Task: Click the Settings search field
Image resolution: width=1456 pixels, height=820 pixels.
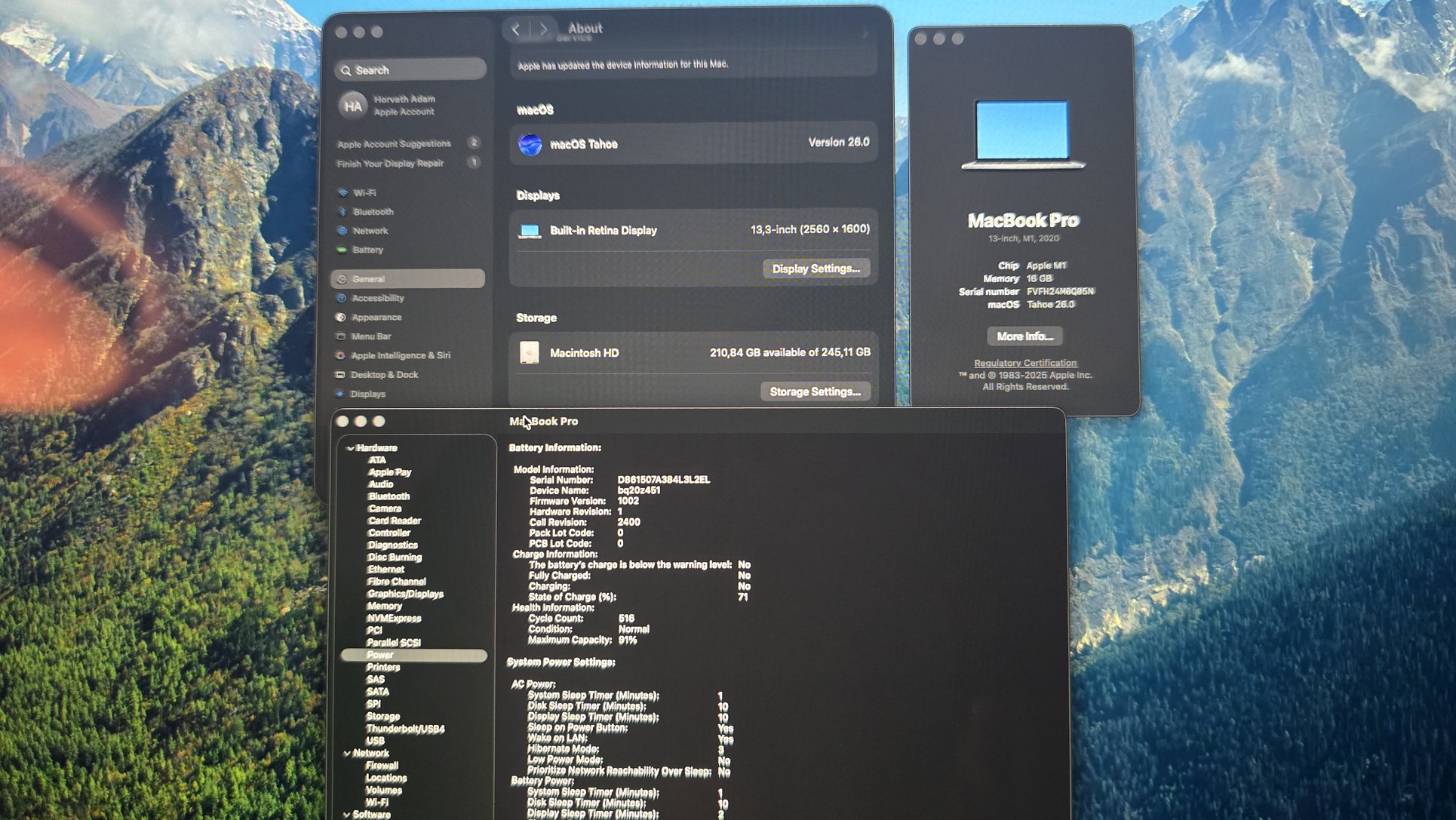Action: tap(411, 70)
